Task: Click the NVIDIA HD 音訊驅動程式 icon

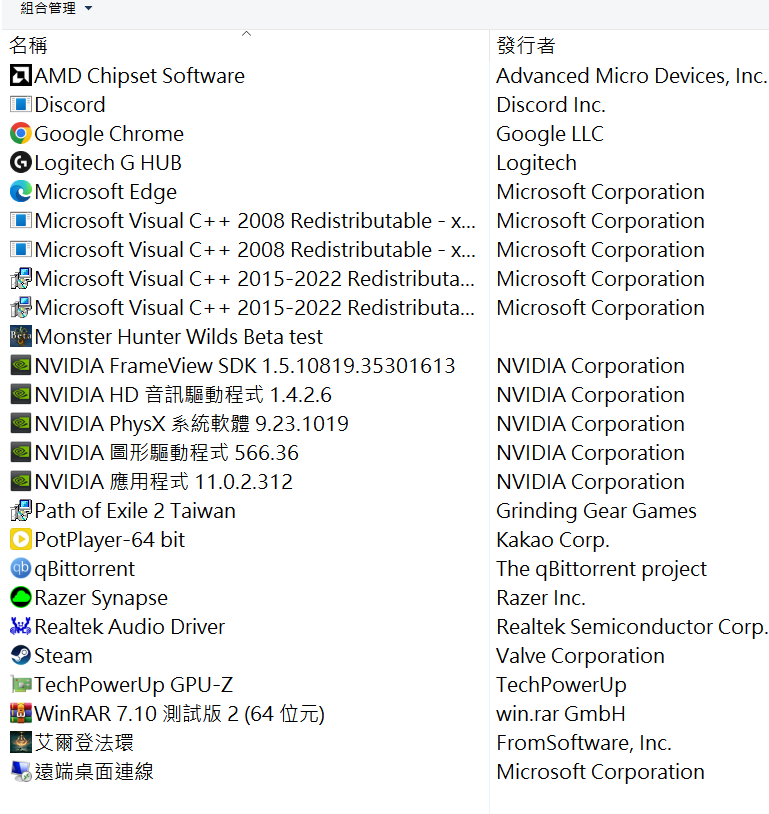Action: (21, 395)
